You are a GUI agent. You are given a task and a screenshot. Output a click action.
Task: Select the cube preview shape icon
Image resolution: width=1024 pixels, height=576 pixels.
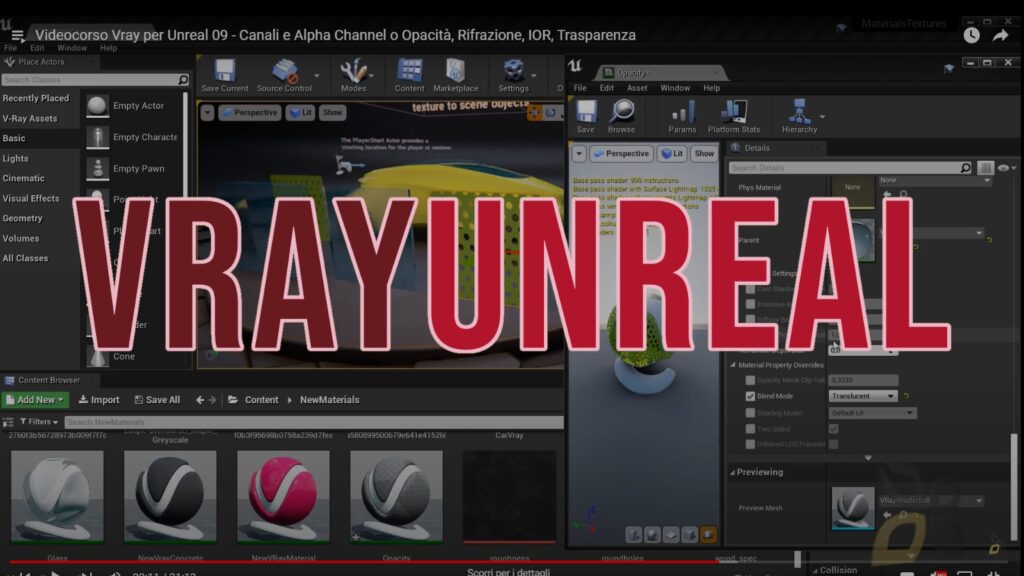point(690,536)
